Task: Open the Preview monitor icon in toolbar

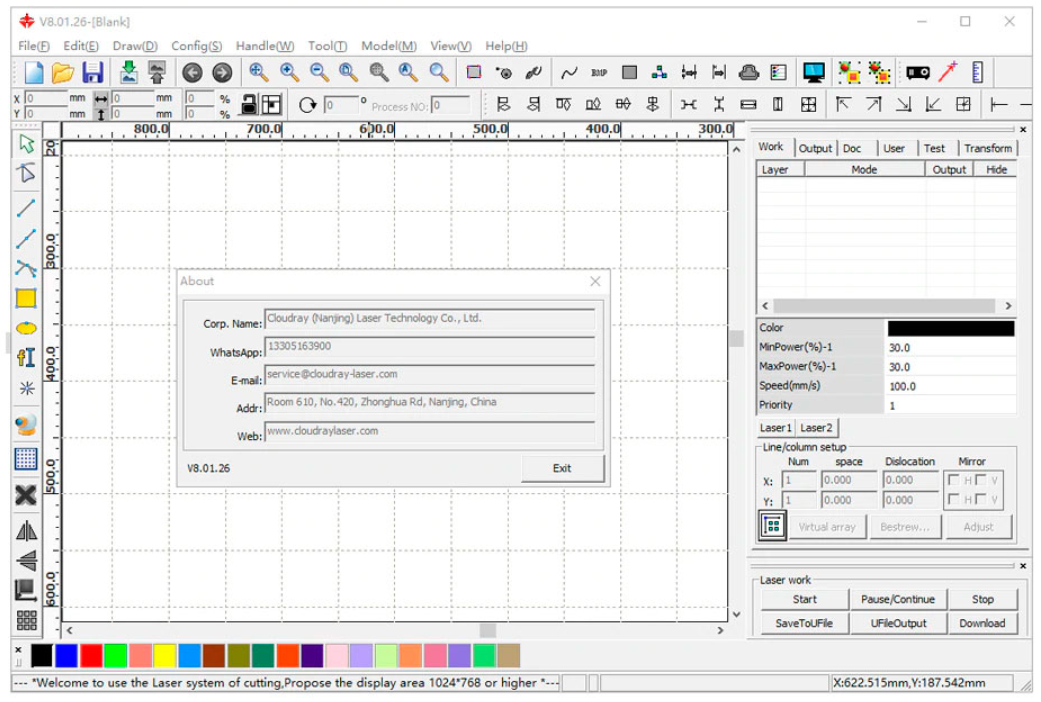Action: (x=814, y=72)
